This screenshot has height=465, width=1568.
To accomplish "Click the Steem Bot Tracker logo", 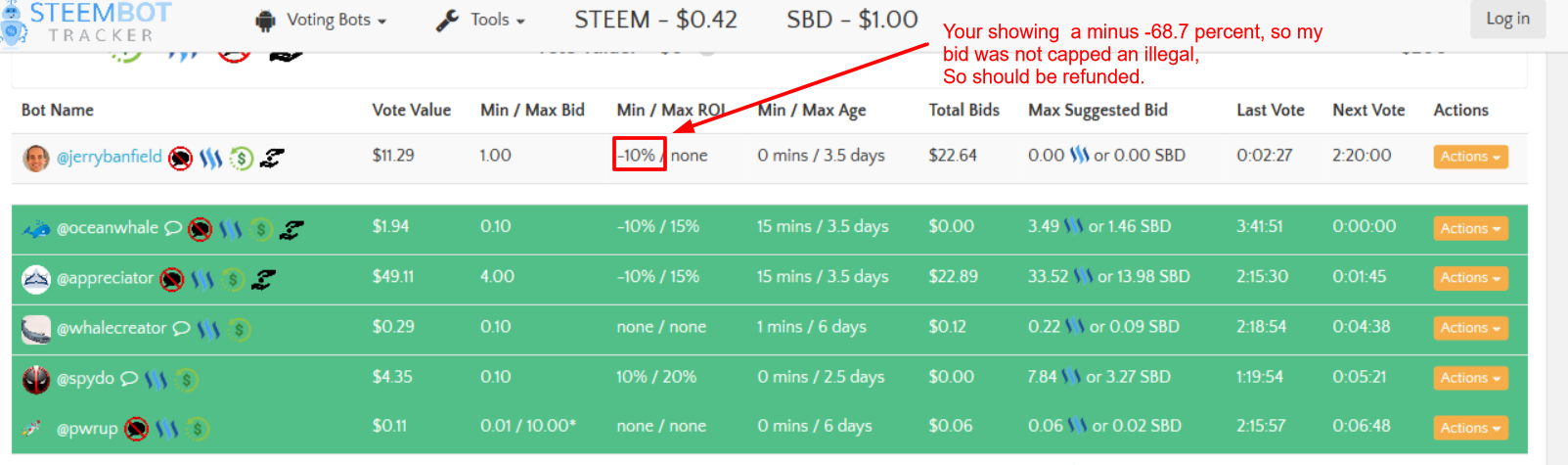I will (86, 22).
